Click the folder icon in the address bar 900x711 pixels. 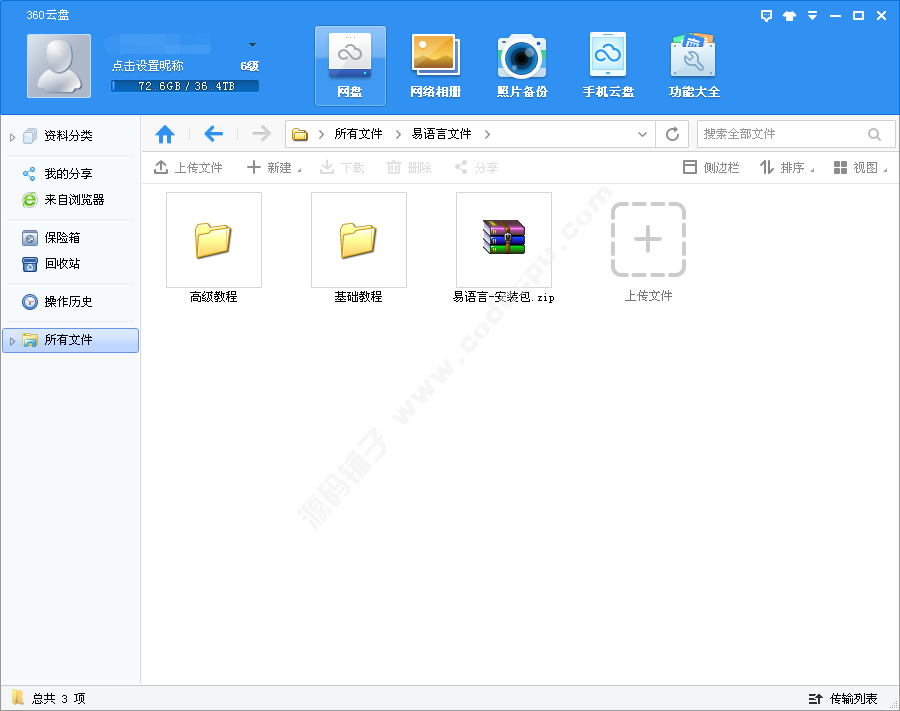(x=300, y=135)
